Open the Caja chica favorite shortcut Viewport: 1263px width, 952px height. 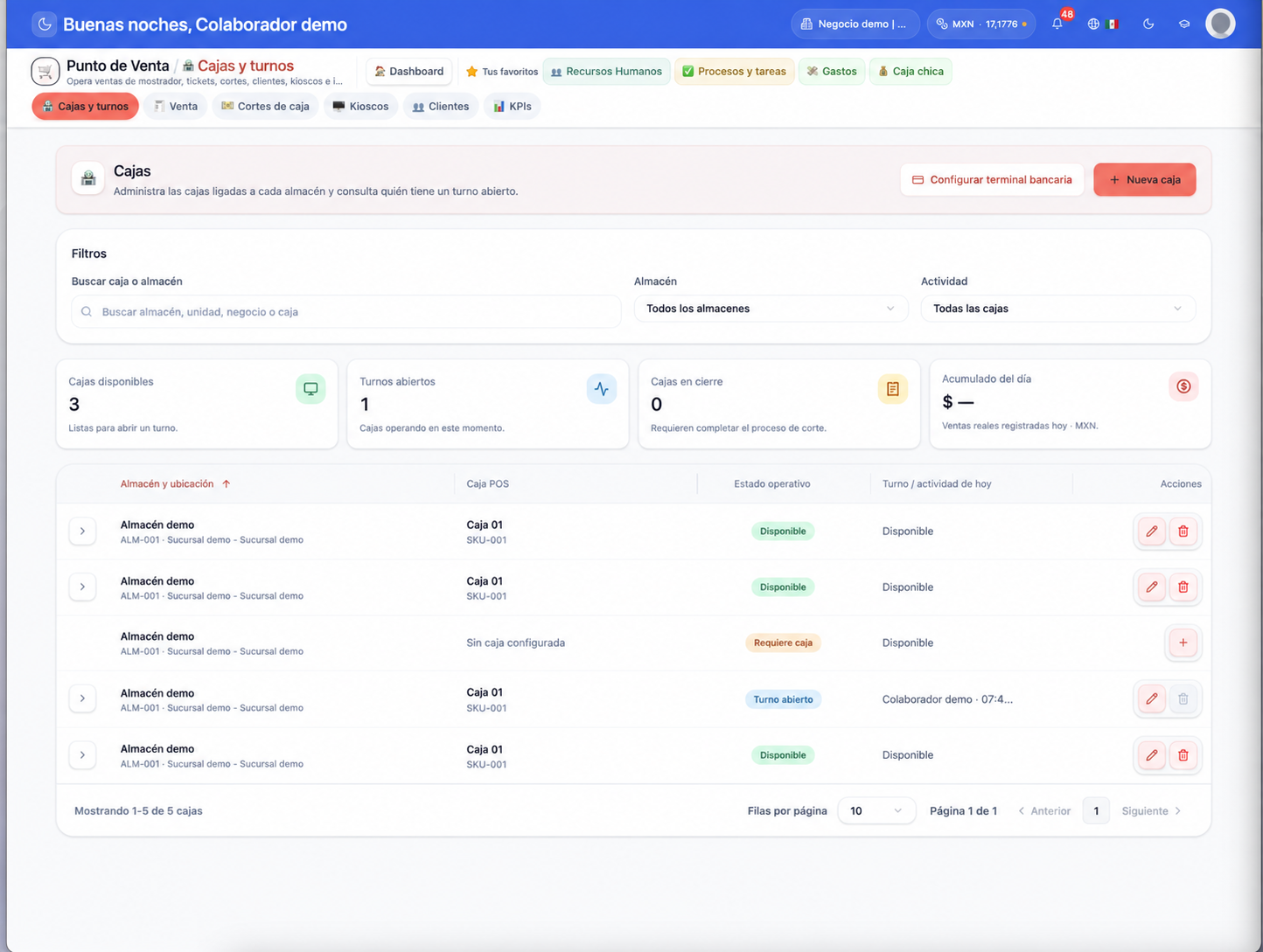(x=911, y=72)
